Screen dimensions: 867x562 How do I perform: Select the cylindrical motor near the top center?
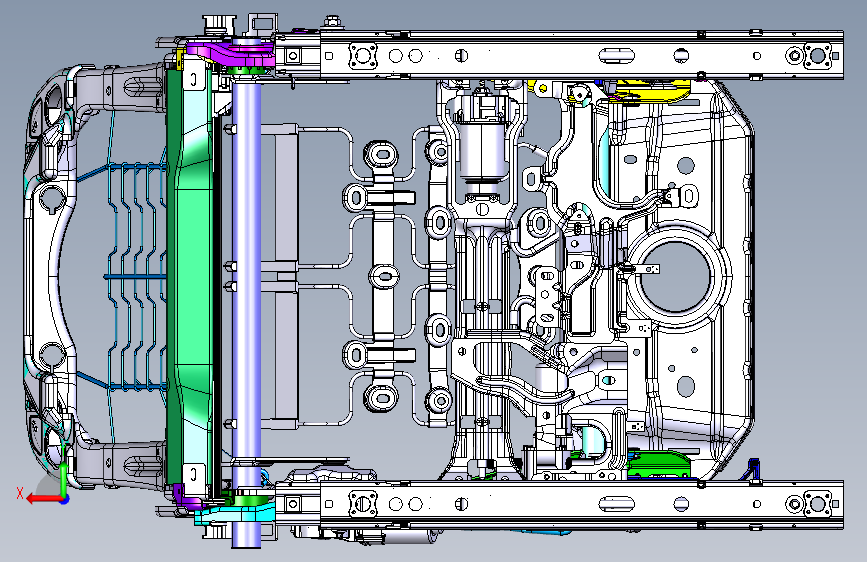click(x=483, y=150)
